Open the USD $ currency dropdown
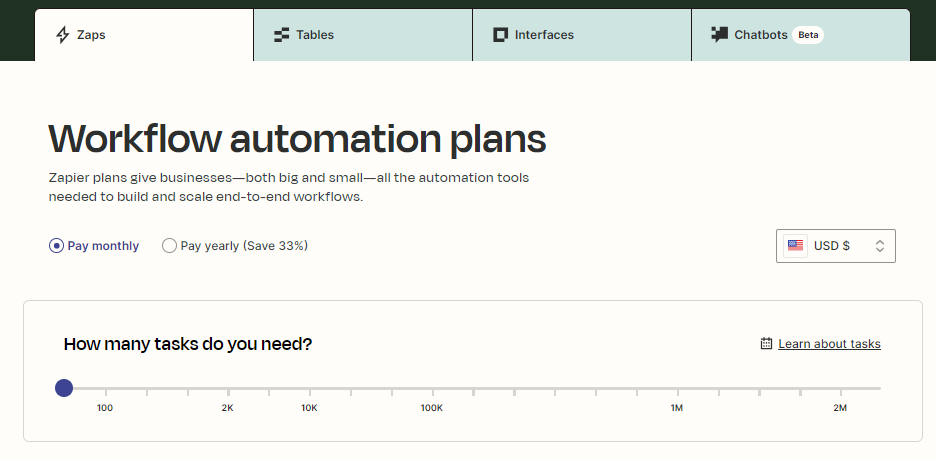 click(836, 245)
